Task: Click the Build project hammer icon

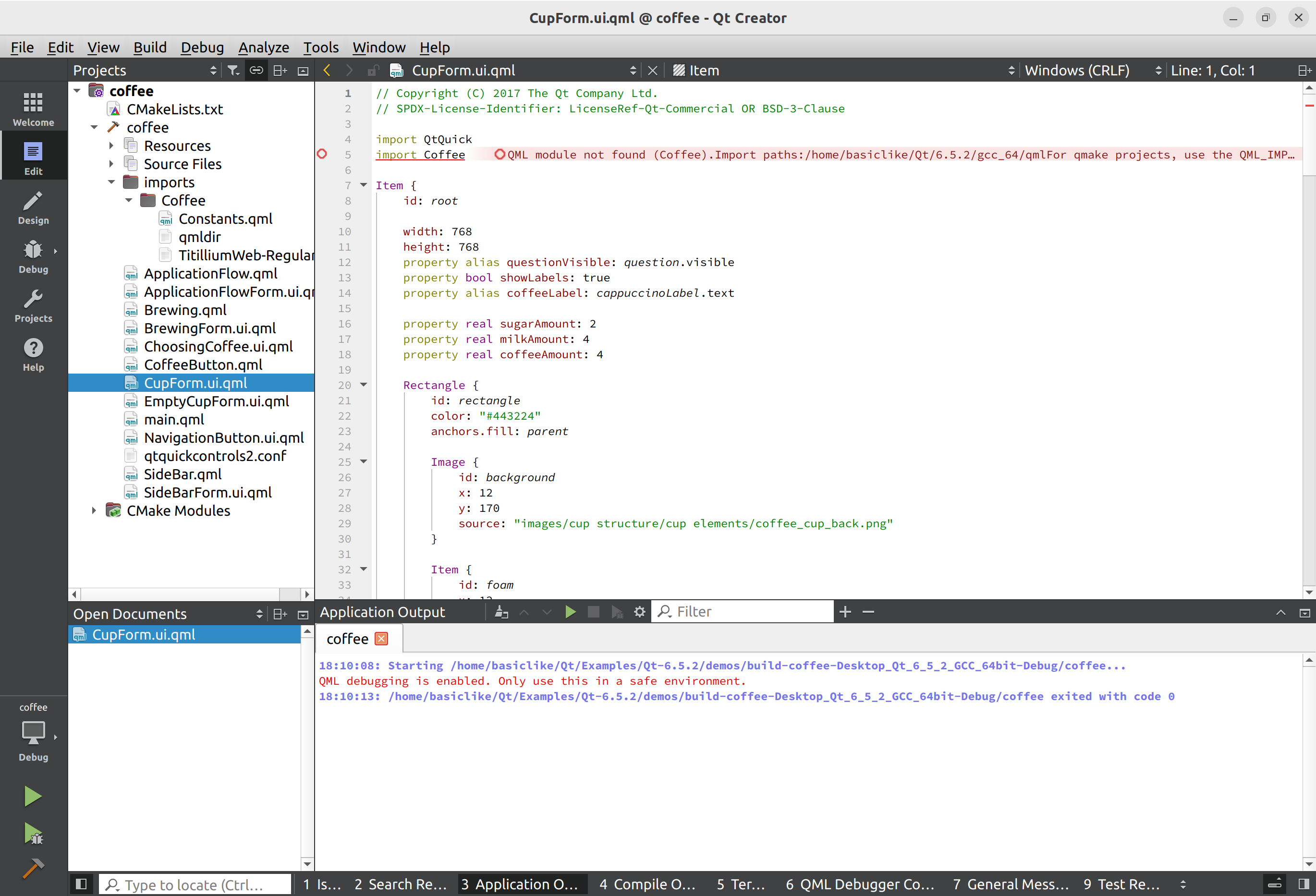Action: point(33,867)
